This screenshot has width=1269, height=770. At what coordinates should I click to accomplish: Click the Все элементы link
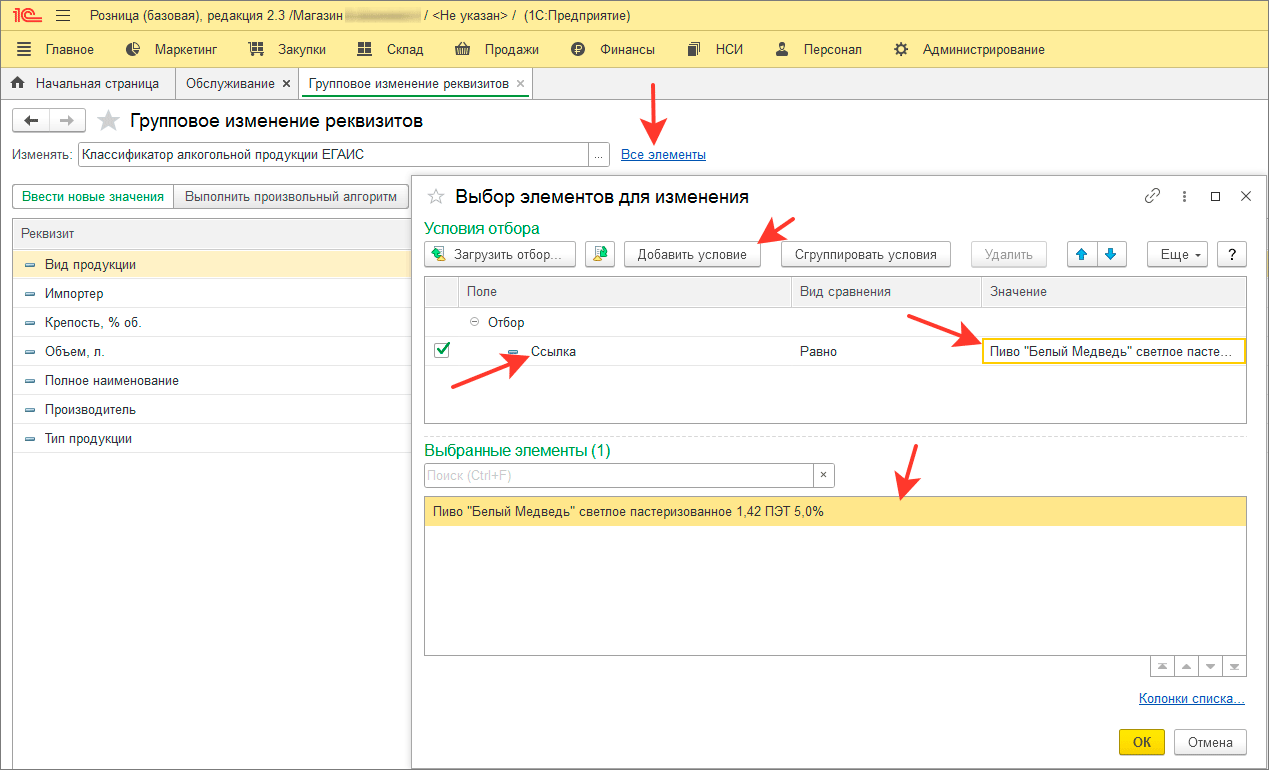[x=663, y=155]
